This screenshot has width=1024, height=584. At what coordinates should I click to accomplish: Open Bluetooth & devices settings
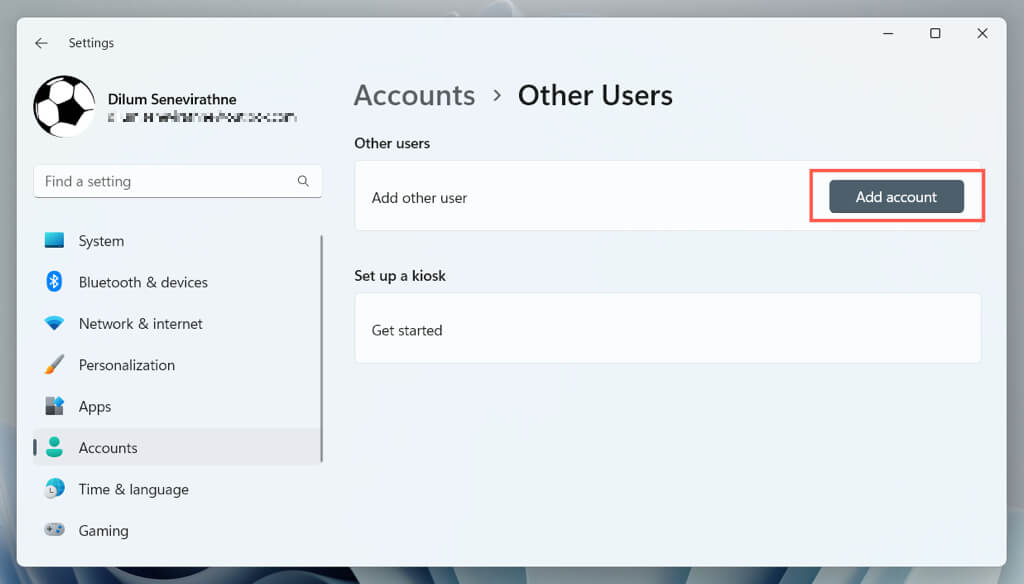pyautogui.click(x=143, y=282)
